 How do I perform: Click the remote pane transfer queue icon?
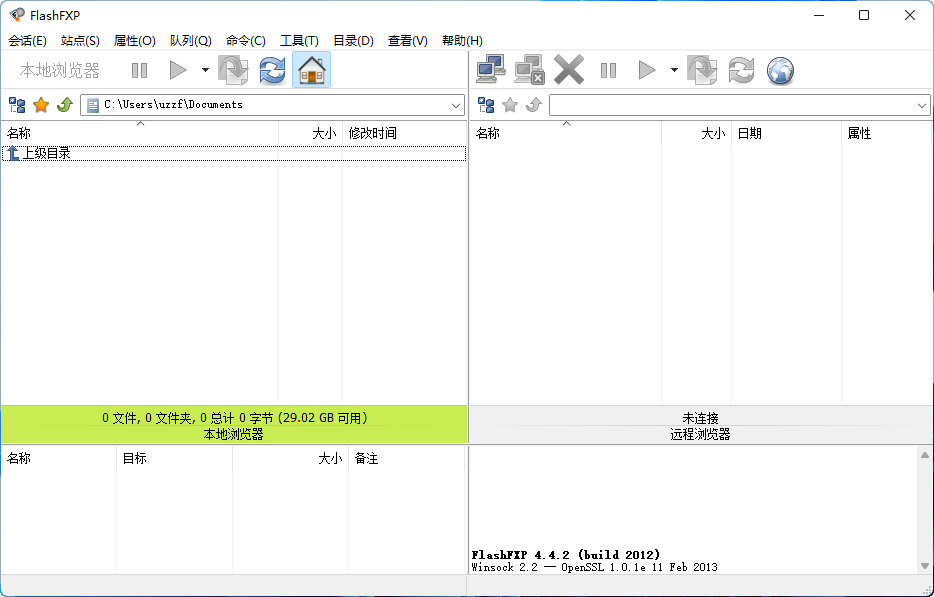click(x=702, y=70)
